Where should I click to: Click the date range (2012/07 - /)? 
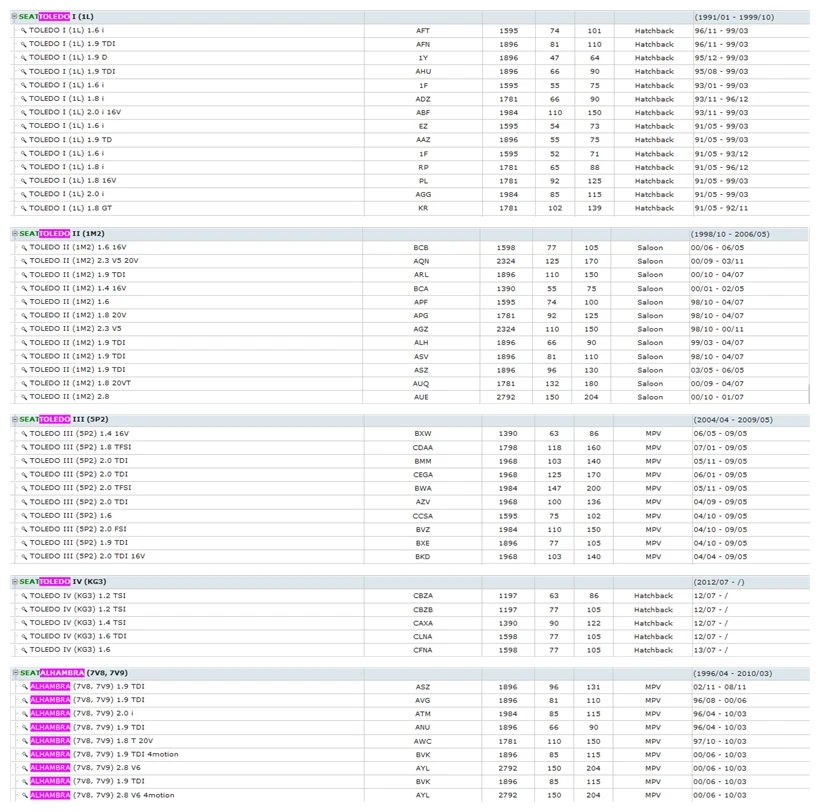(719, 582)
